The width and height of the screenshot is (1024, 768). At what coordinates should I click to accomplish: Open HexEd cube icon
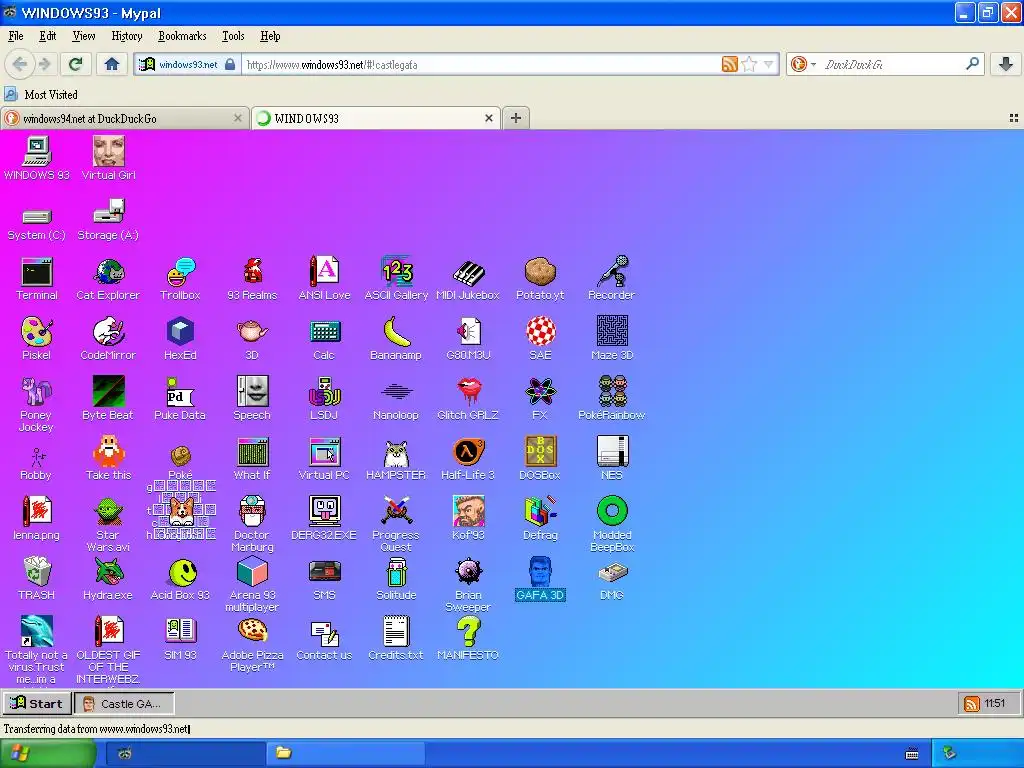(x=180, y=339)
